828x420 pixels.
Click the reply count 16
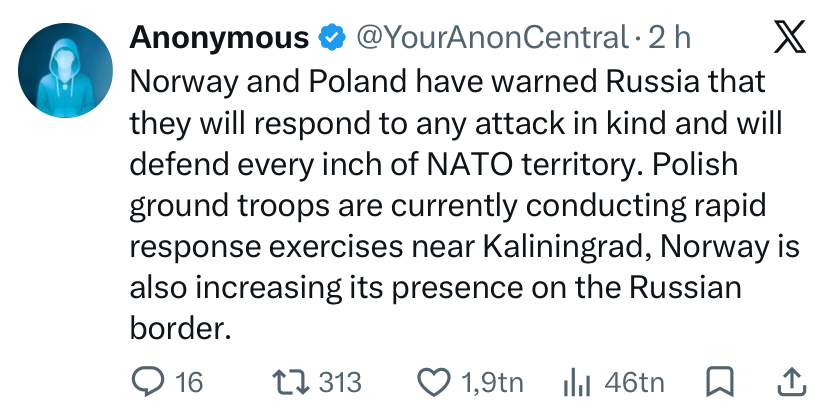[189, 382]
